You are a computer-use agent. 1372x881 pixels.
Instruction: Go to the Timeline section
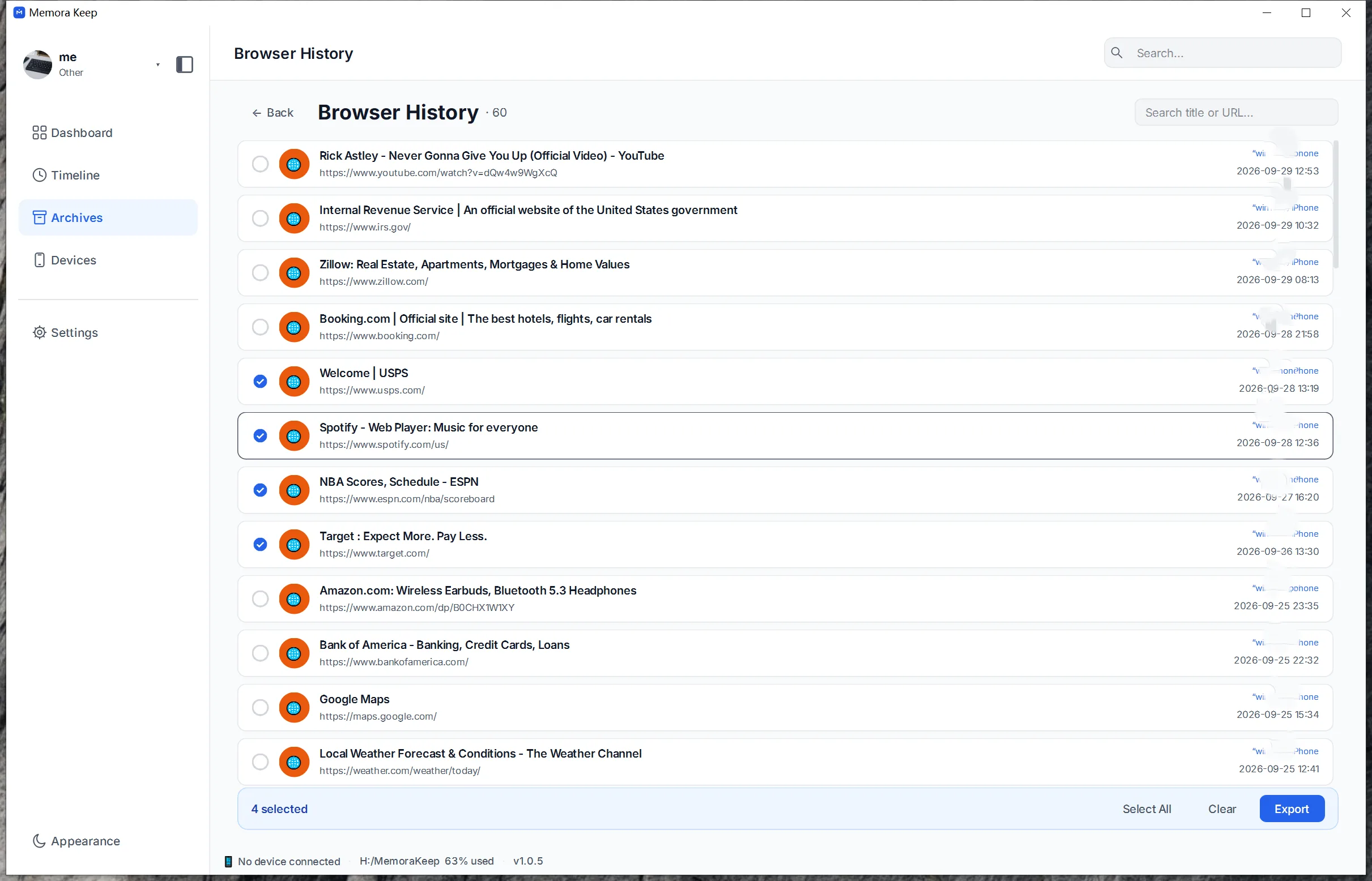click(108, 175)
